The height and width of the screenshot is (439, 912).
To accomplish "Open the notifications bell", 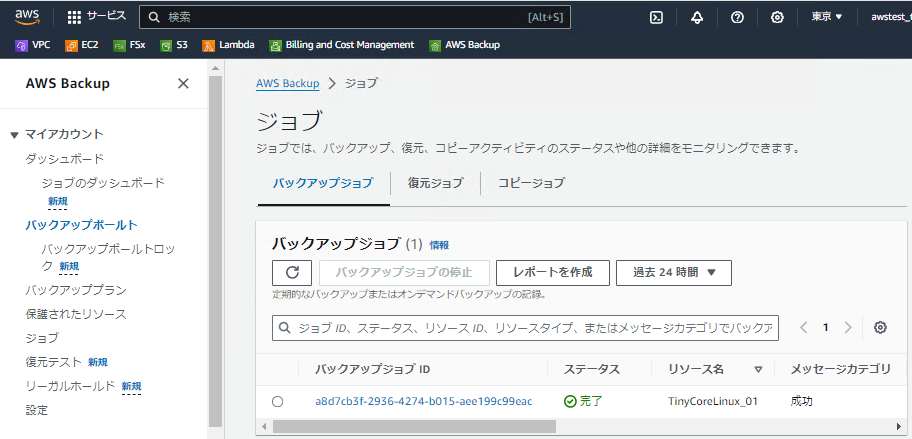I will tap(697, 17).
